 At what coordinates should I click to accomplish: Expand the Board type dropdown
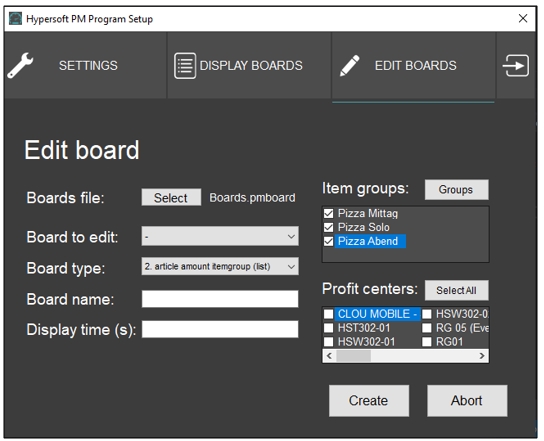pos(220,266)
